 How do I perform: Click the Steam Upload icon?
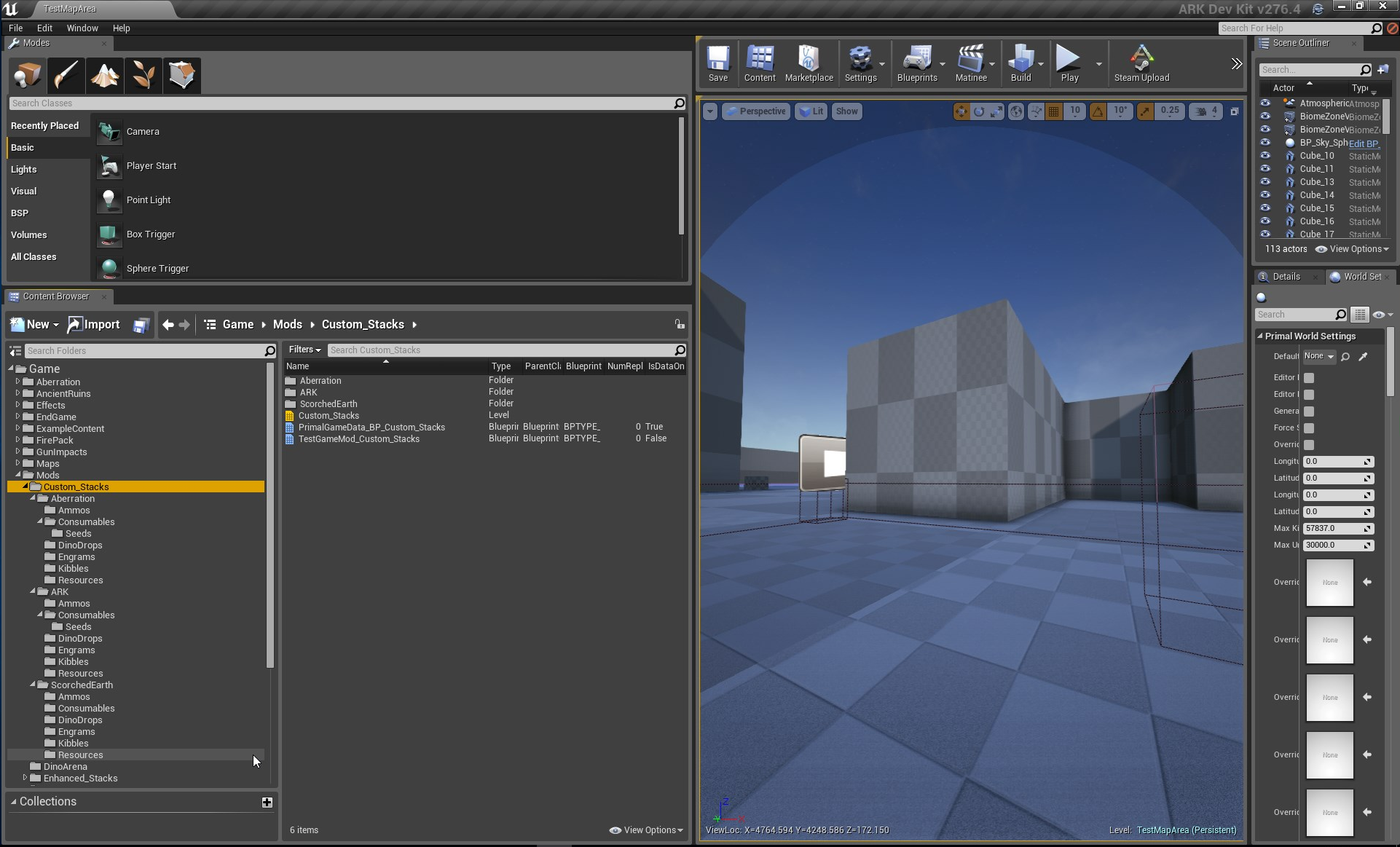pos(1141,63)
